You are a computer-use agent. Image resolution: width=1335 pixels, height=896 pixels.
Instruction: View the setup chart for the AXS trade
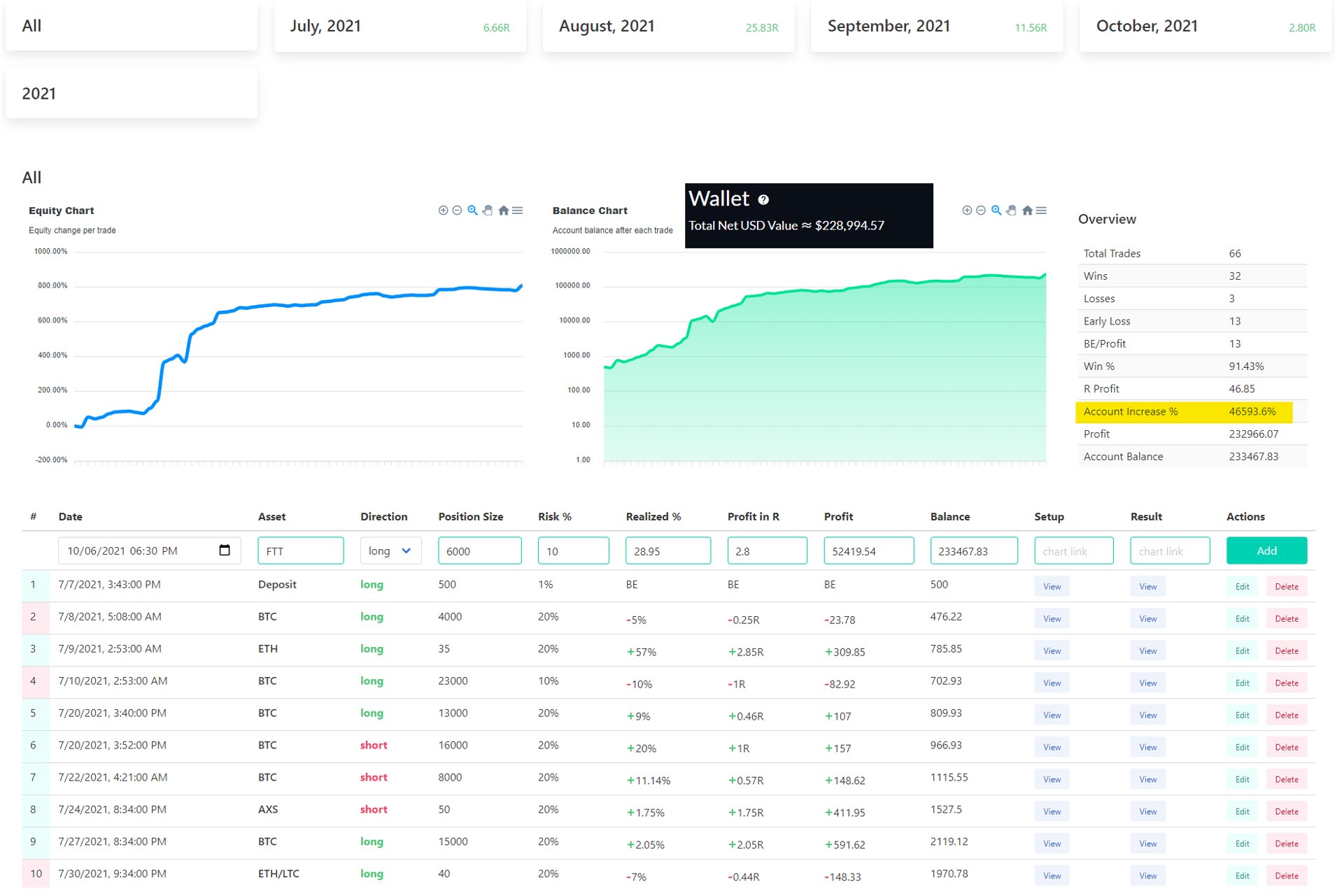pos(1052,811)
